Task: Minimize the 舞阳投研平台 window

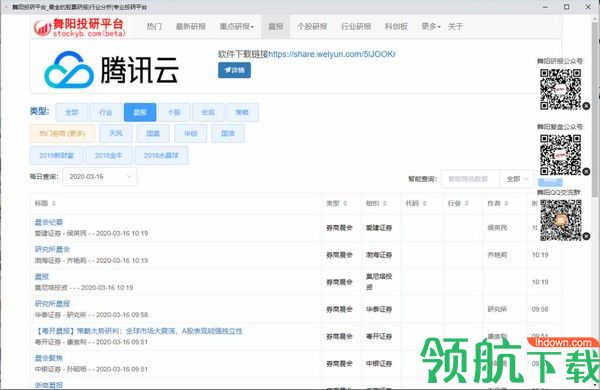Action: point(545,7)
